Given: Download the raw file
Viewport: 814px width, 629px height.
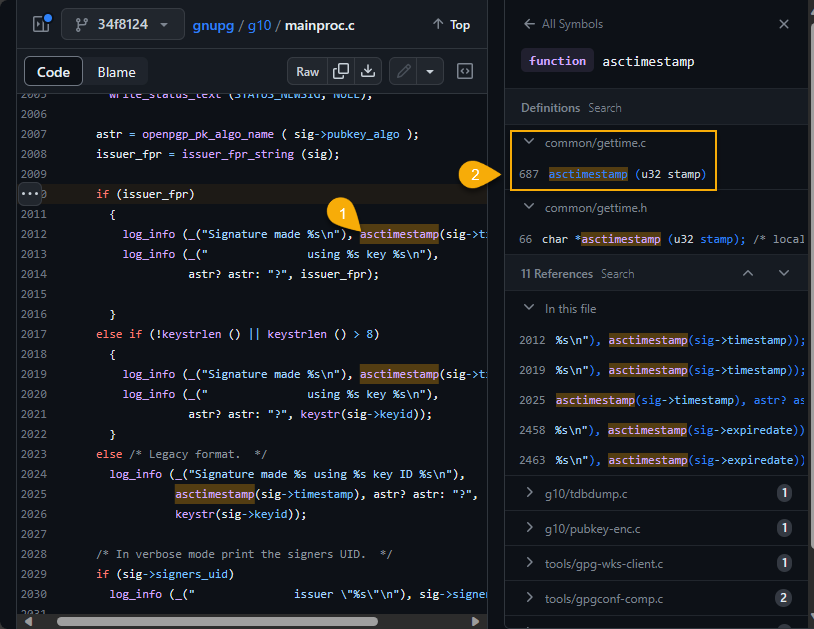Looking at the screenshot, I should click(x=368, y=71).
